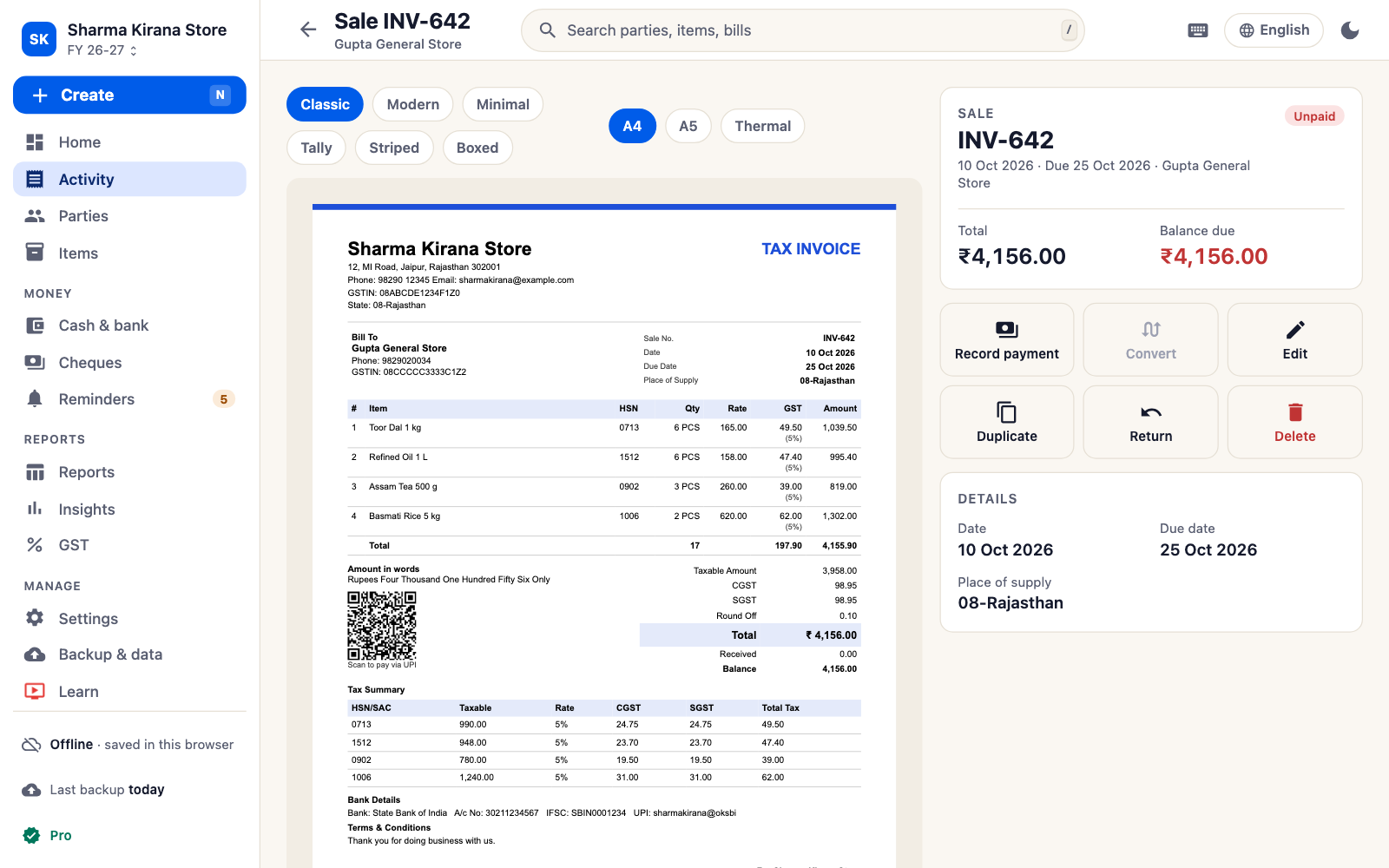This screenshot has height=868, width=1389.
Task: Open Reminders with the bell icon
Action: (129, 399)
